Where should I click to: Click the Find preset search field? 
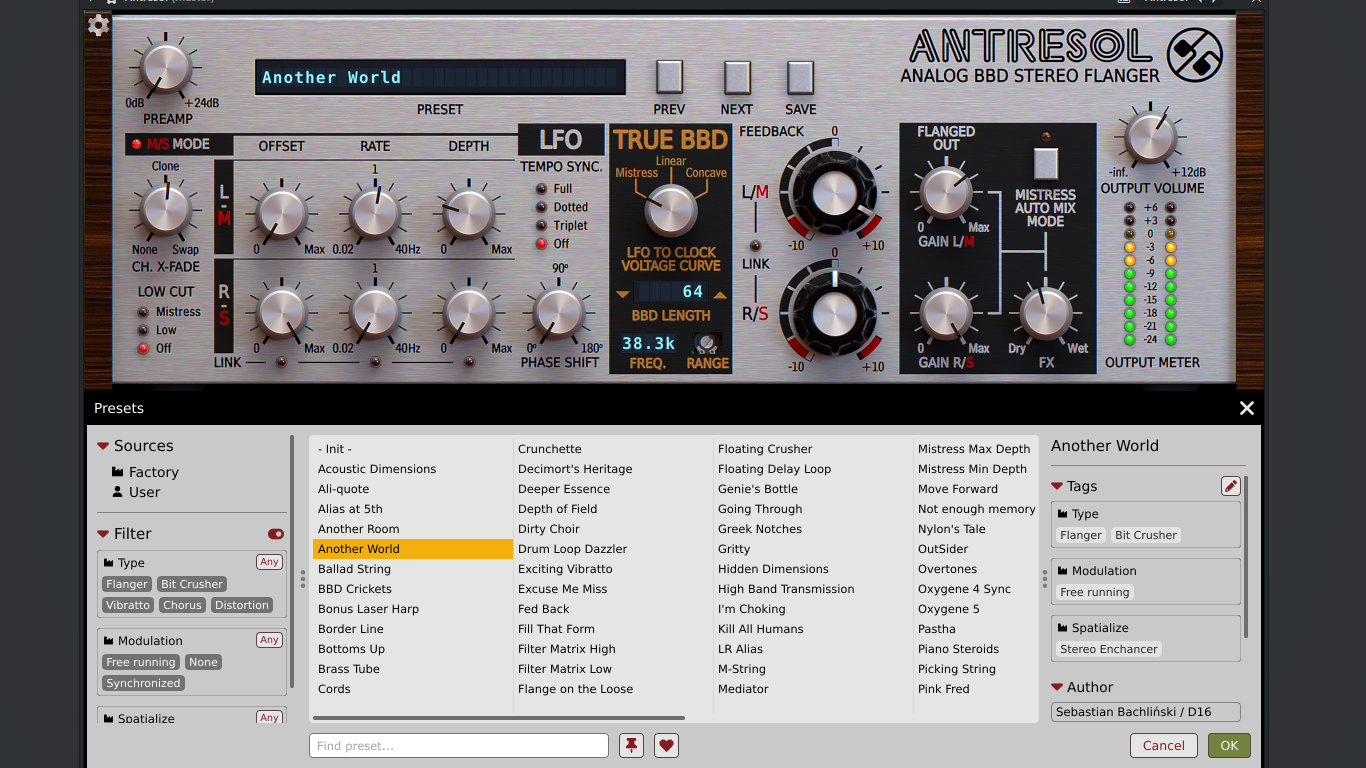(459, 745)
